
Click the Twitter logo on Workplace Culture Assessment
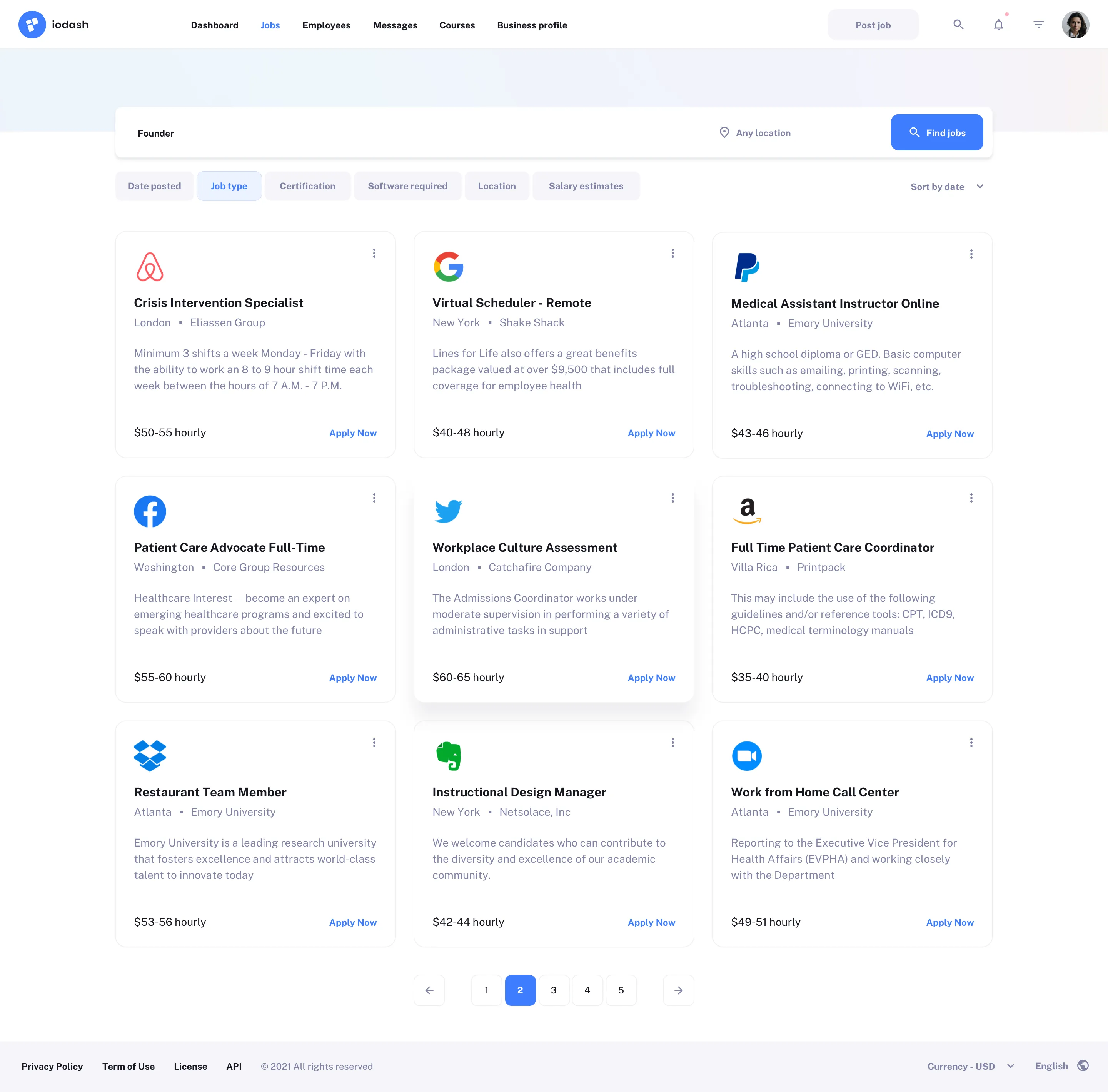pyautogui.click(x=448, y=511)
